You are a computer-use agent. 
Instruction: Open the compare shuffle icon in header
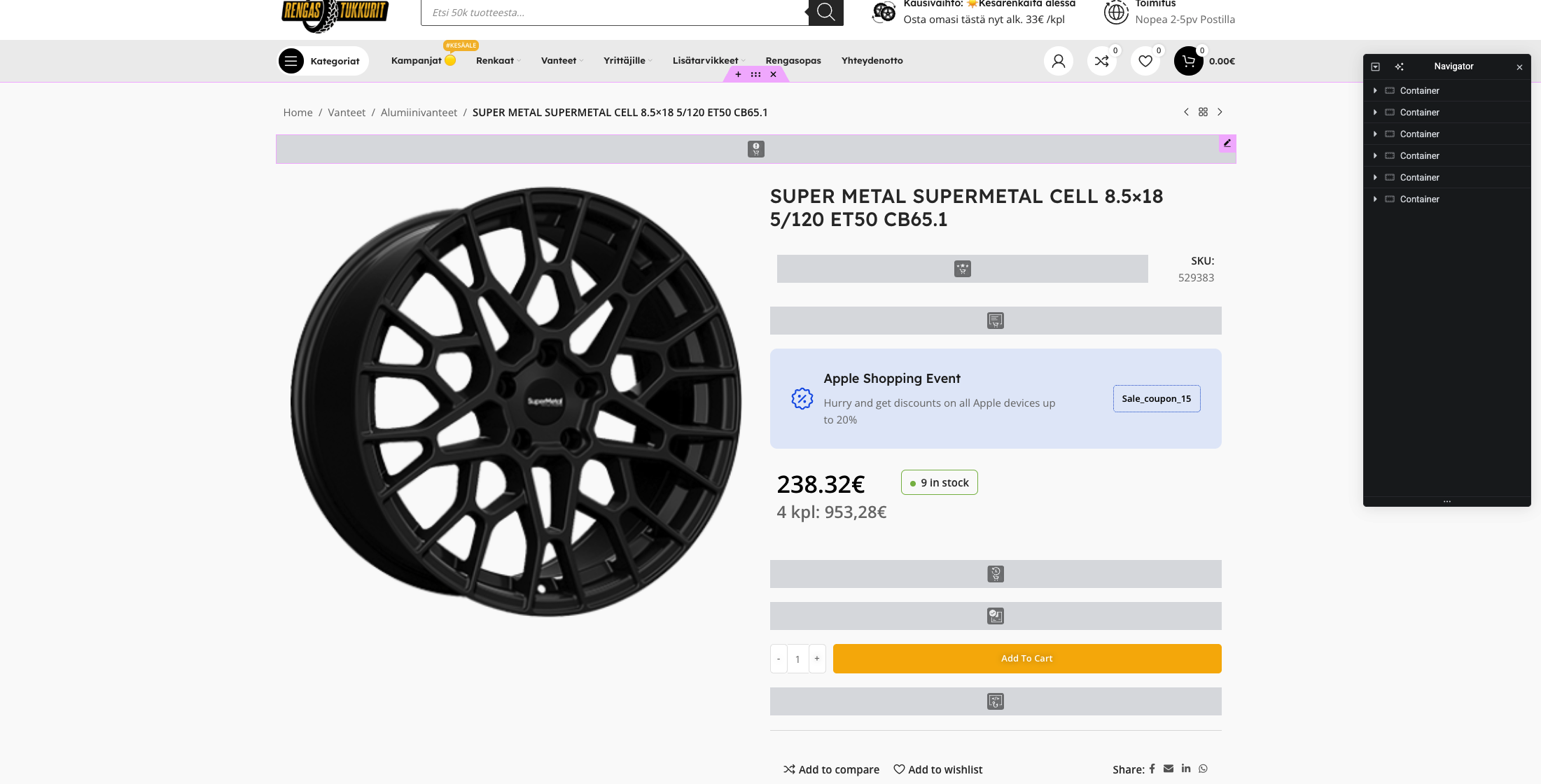1102,61
